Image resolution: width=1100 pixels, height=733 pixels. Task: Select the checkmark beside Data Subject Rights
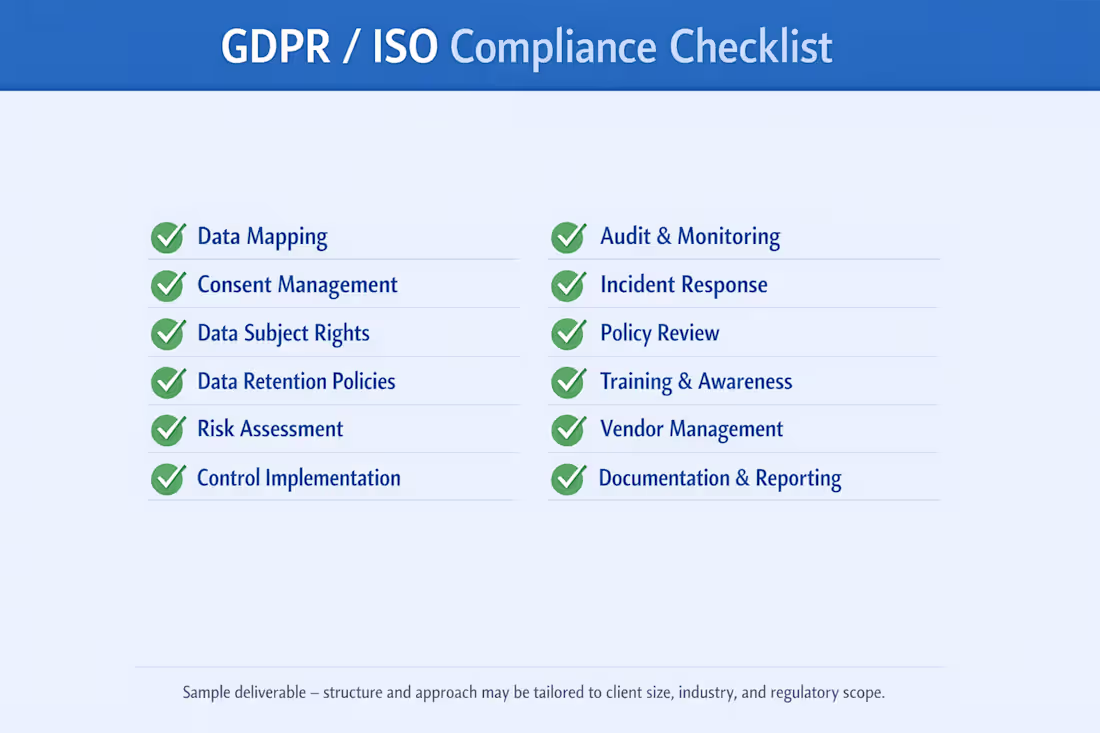point(168,333)
